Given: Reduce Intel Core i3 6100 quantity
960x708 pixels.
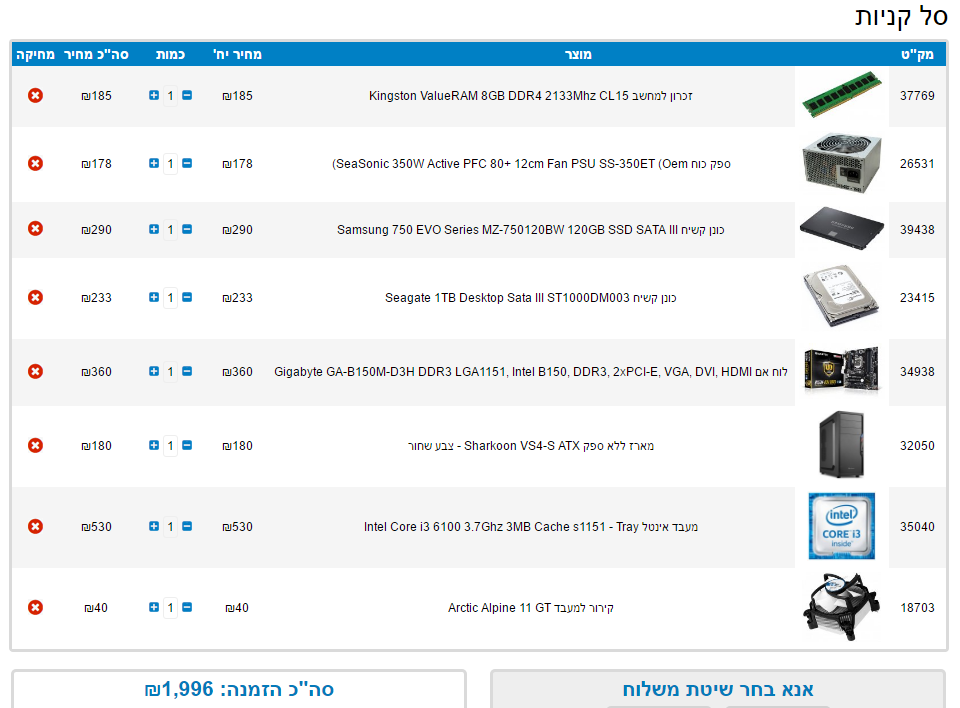Looking at the screenshot, I should [187, 526].
